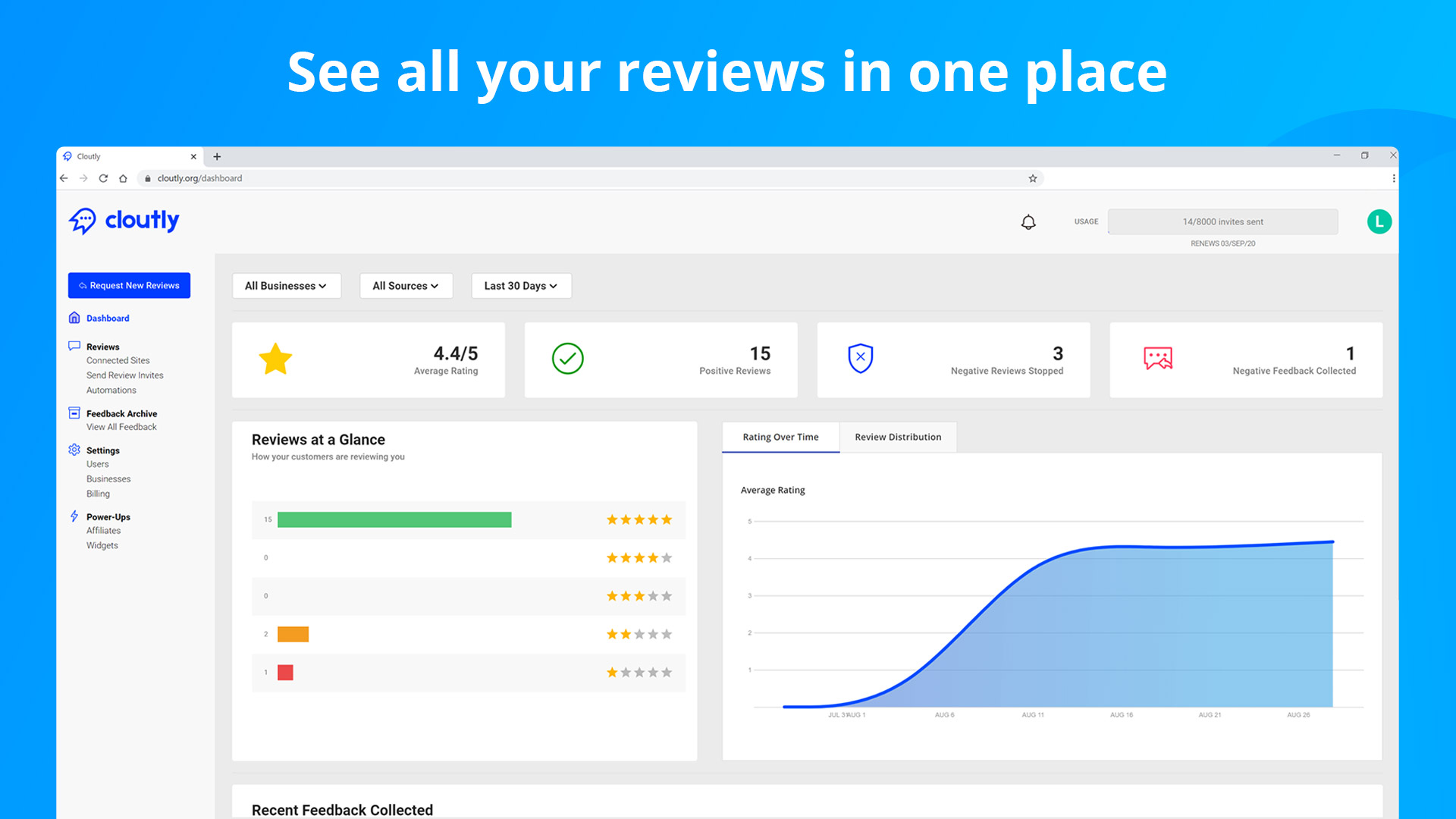Click the Power-Ups lightning icon
1456x819 pixels.
pos(74,516)
